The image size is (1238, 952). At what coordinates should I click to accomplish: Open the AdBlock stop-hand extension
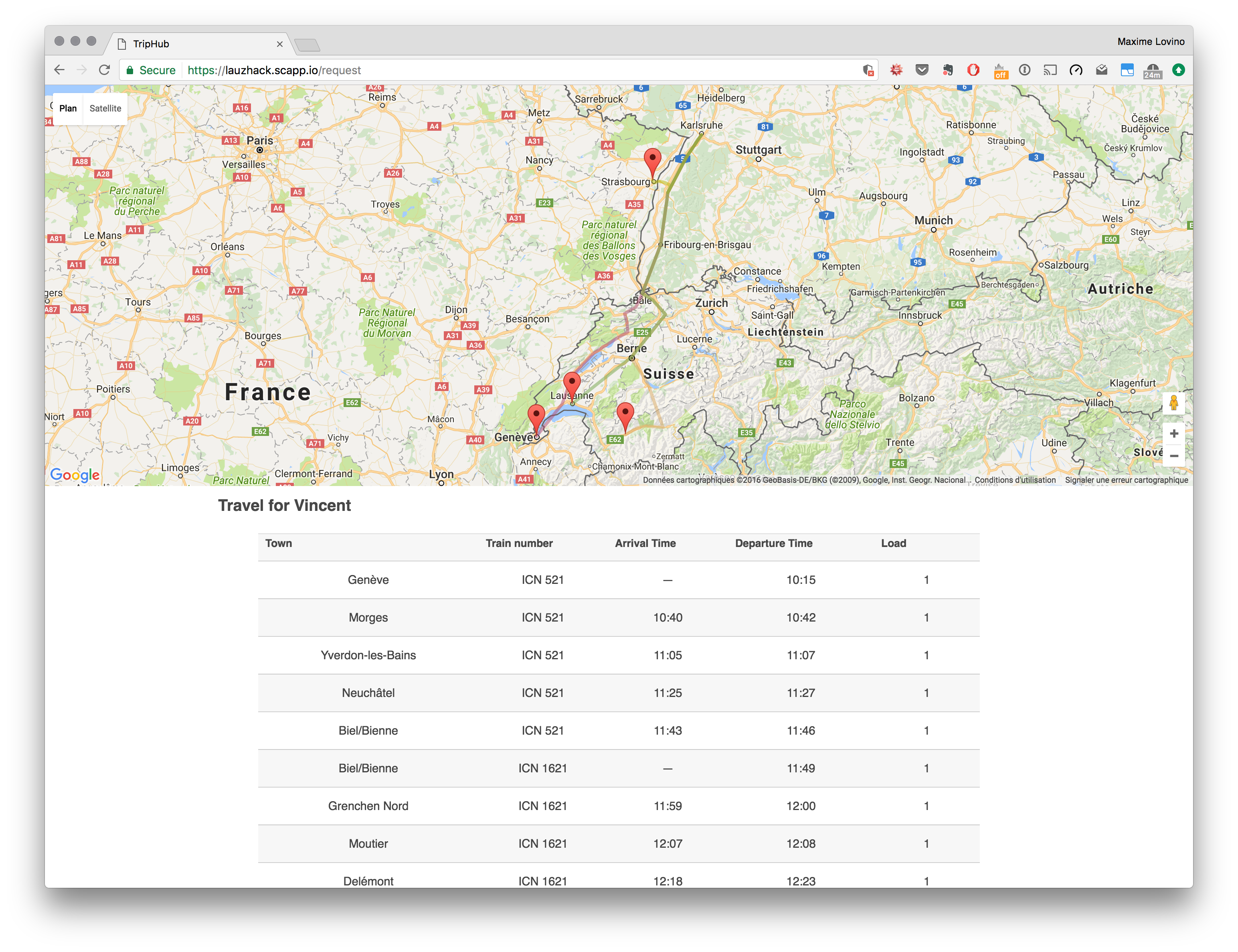click(973, 70)
